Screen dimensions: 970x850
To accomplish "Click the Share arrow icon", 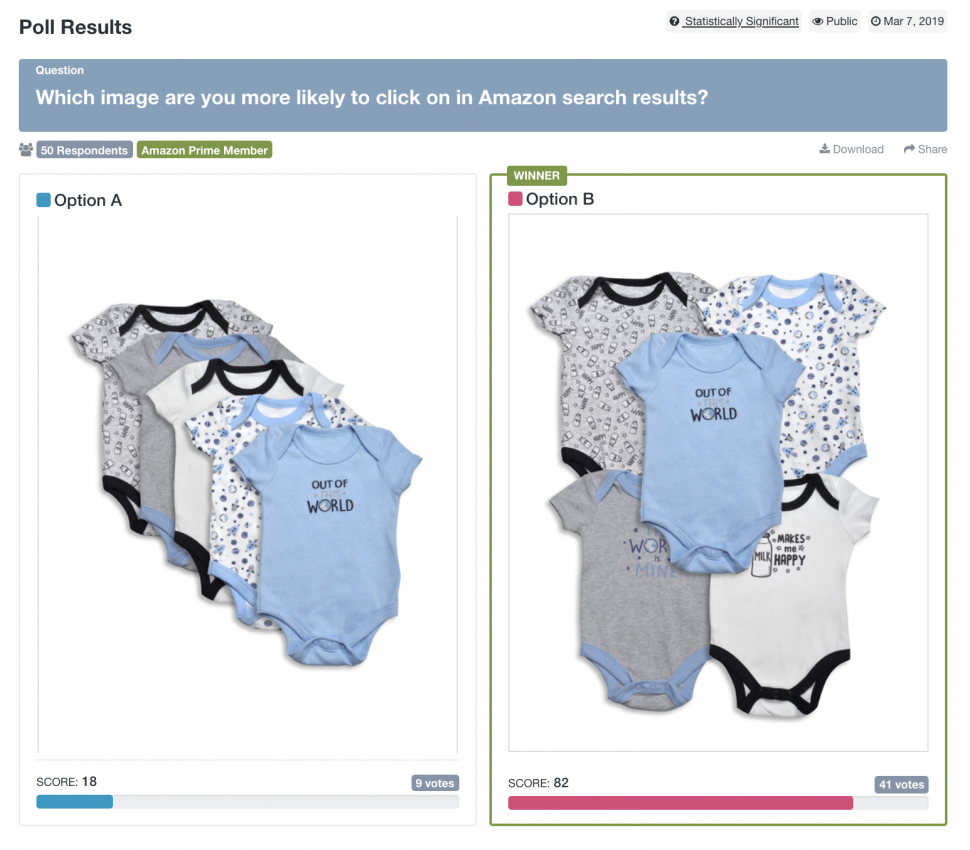I will pyautogui.click(x=909, y=150).
